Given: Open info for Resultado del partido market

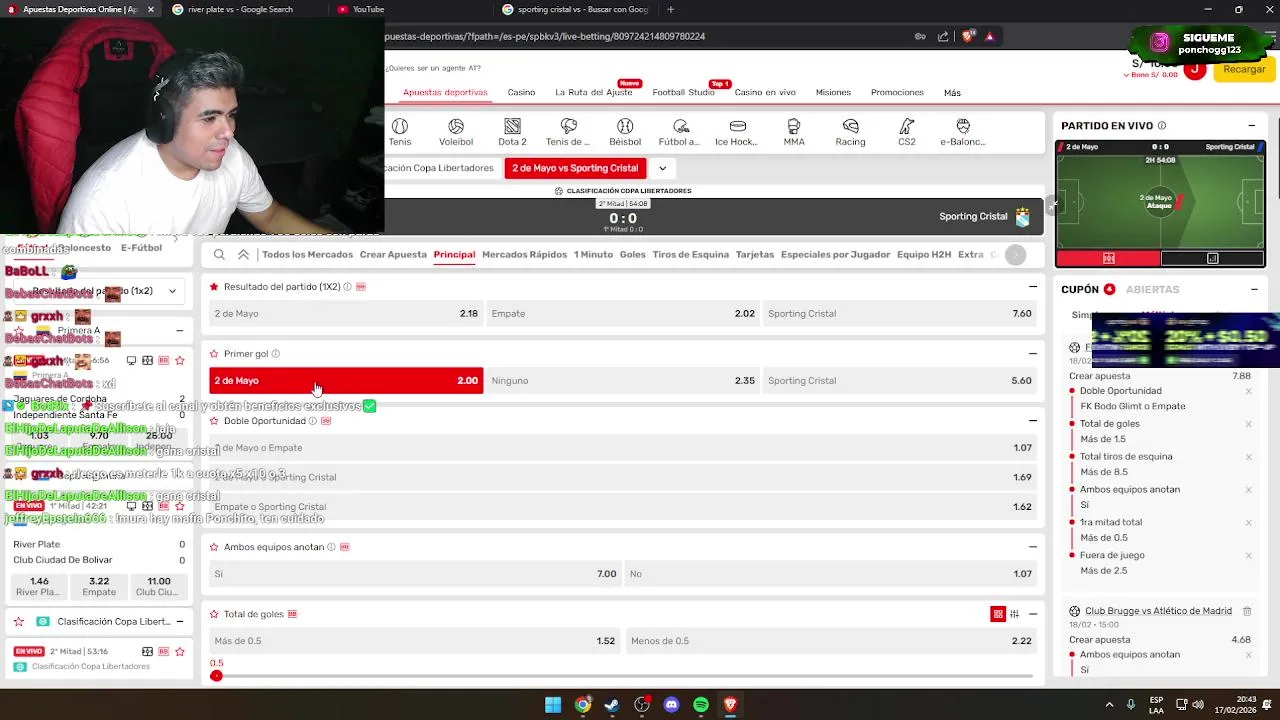Looking at the screenshot, I should [x=347, y=287].
